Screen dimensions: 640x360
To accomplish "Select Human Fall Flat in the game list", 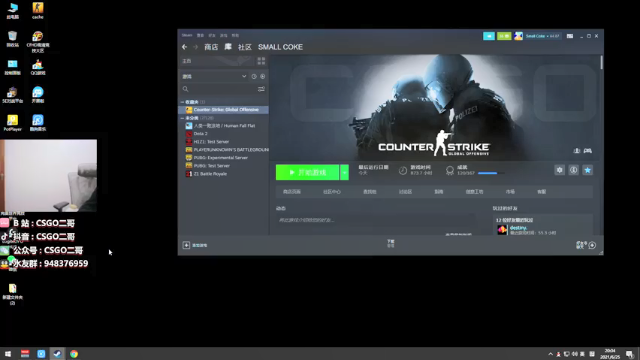I will (223, 126).
